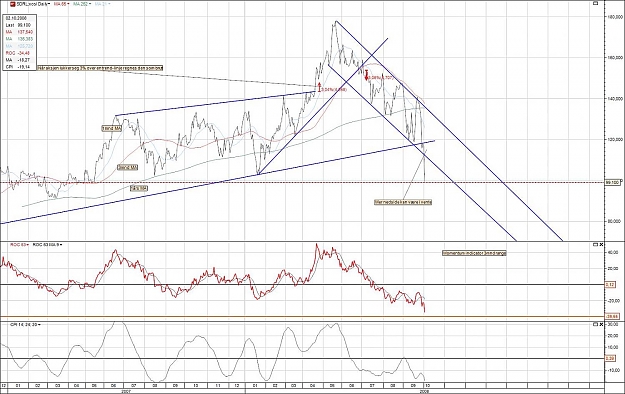Select the long trend-line annotation label at upper left
This screenshot has height=394, width=625.
[100, 68]
